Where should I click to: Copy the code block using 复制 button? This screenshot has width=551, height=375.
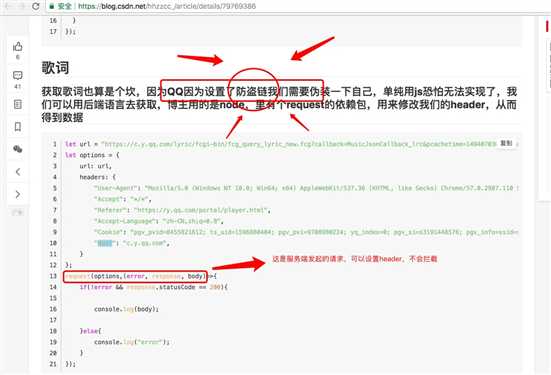(506, 143)
